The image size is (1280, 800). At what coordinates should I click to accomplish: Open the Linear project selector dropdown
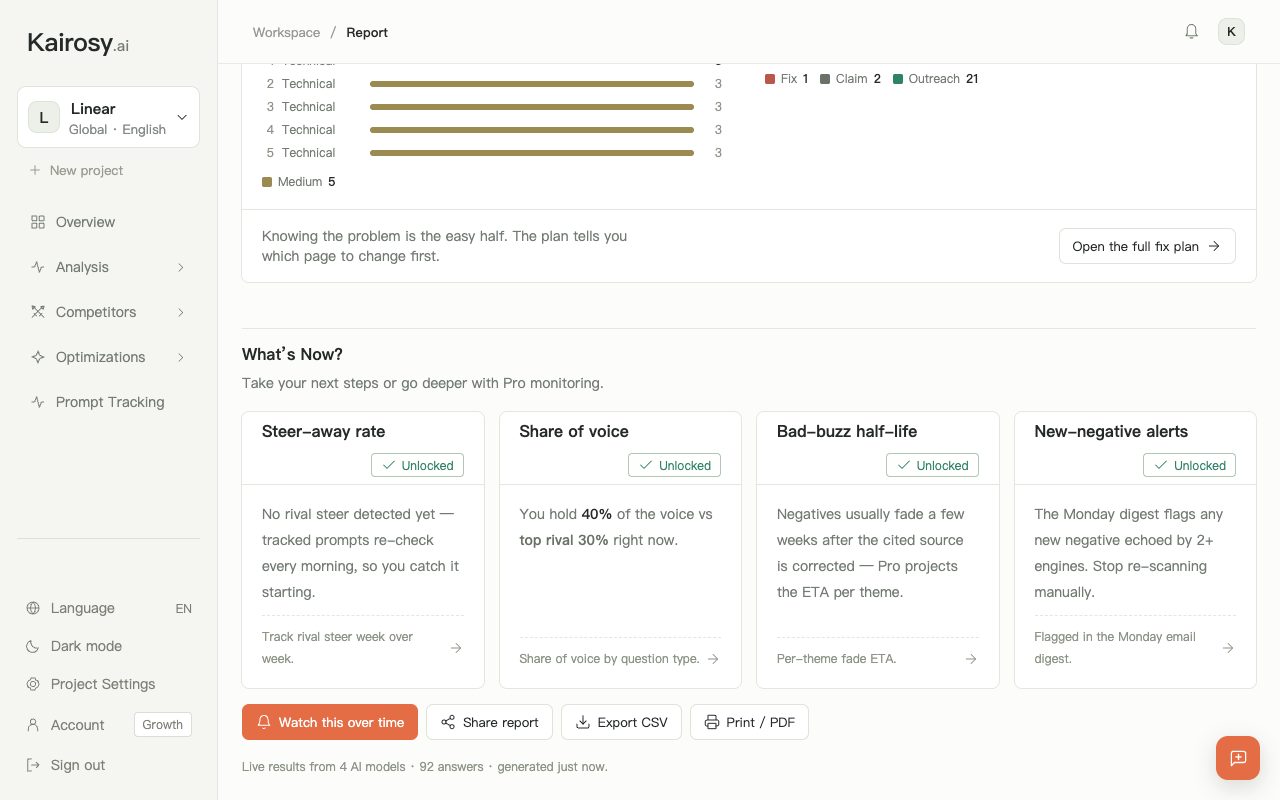pos(108,117)
